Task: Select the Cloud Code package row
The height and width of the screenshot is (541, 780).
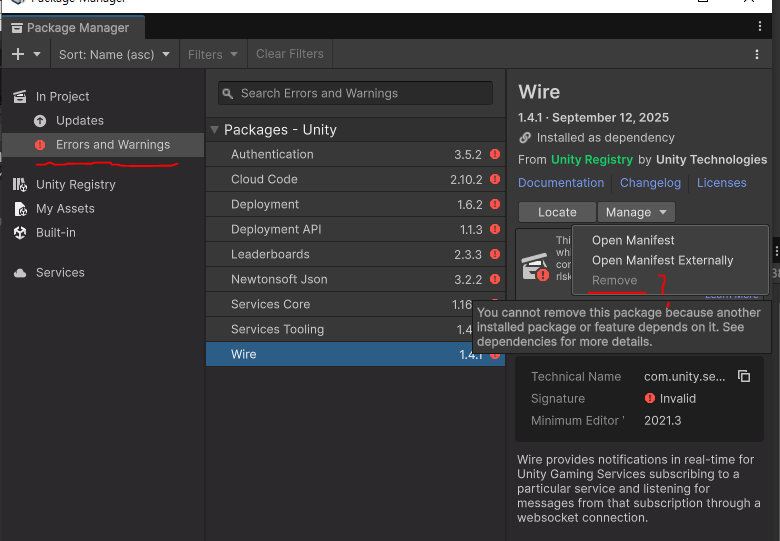Action: (x=355, y=179)
